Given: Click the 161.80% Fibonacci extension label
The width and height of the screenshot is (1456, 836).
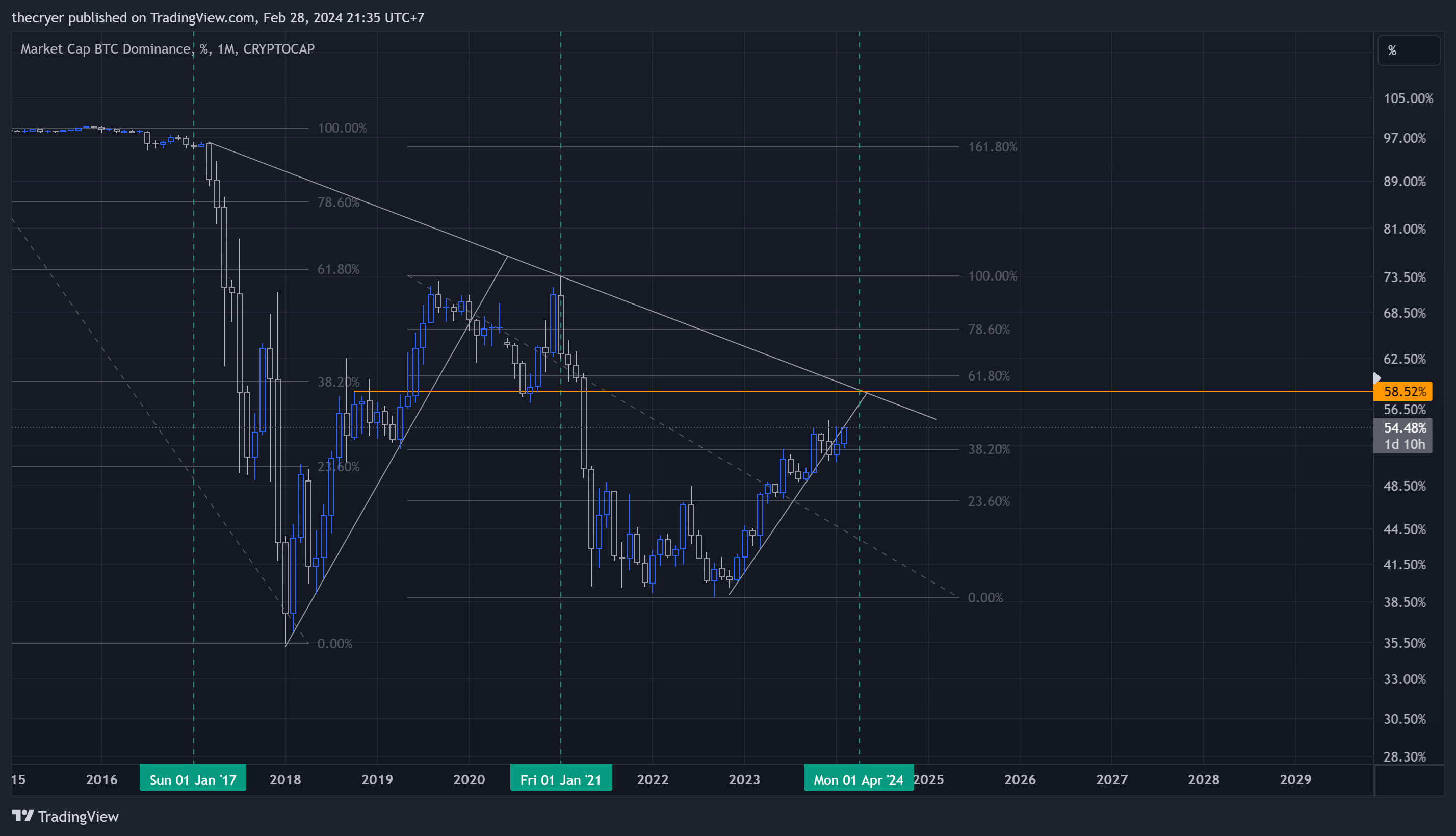Looking at the screenshot, I should [992, 147].
